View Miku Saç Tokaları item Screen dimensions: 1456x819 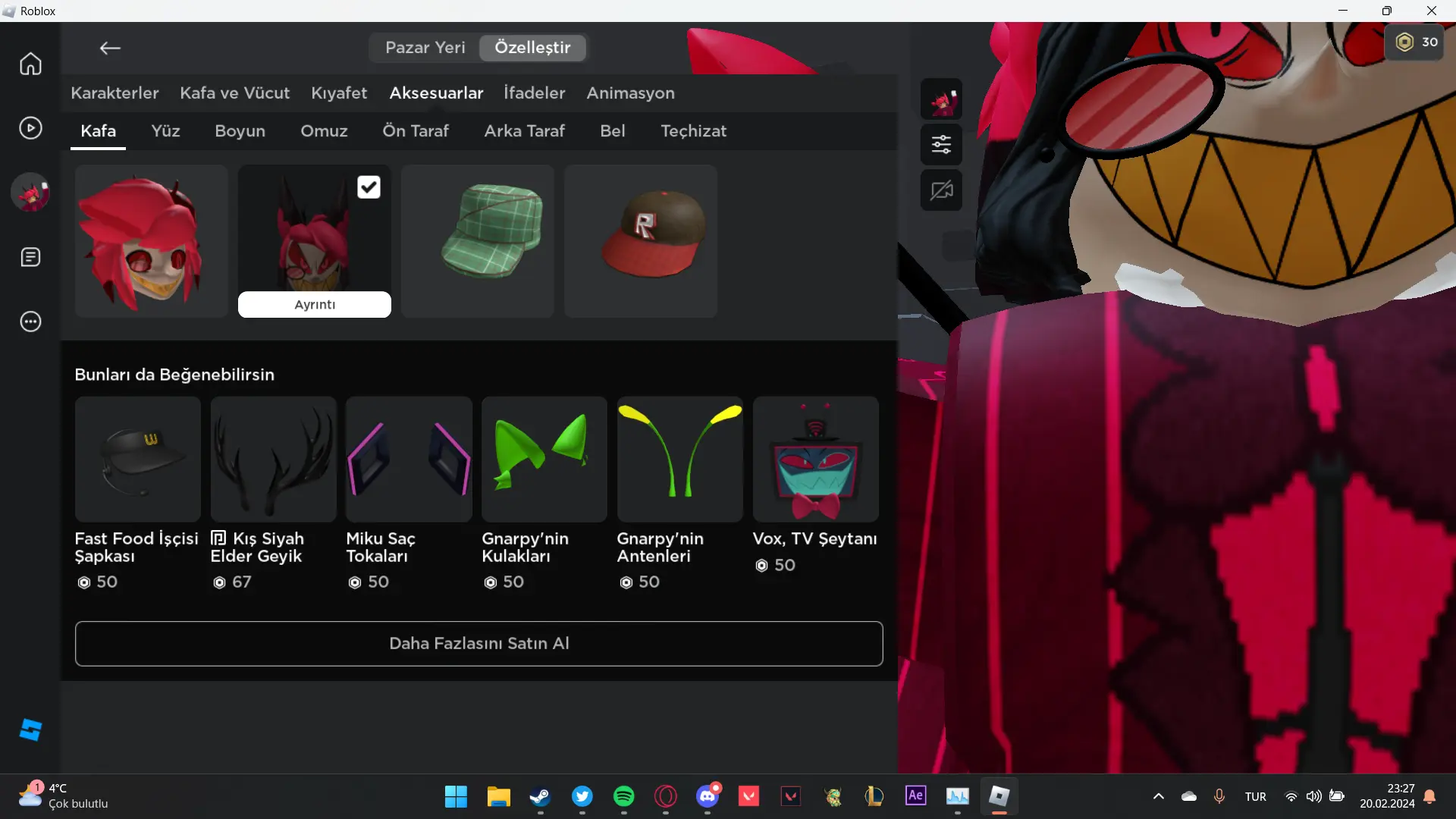click(409, 460)
